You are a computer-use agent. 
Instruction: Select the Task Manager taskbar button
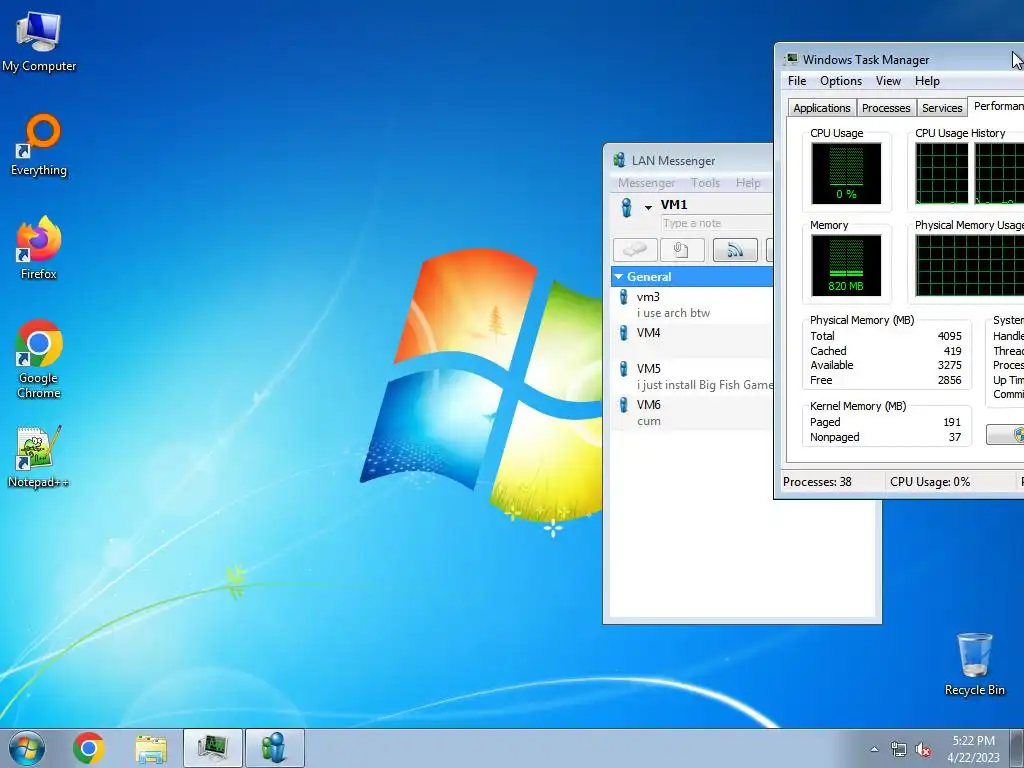[x=213, y=748]
